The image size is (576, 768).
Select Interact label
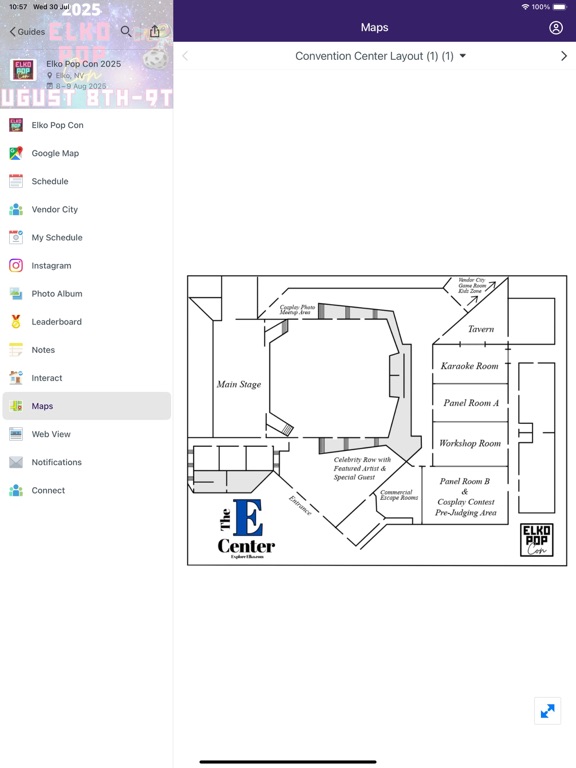pos(47,378)
